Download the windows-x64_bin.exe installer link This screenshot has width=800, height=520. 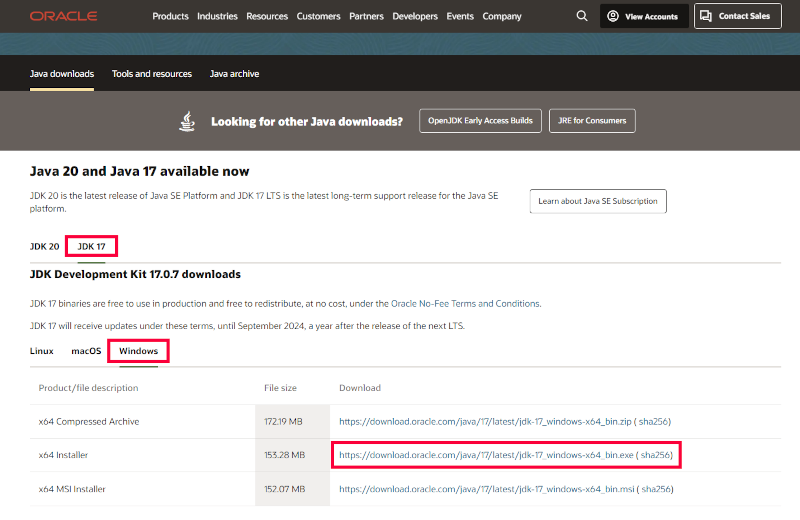coord(486,455)
